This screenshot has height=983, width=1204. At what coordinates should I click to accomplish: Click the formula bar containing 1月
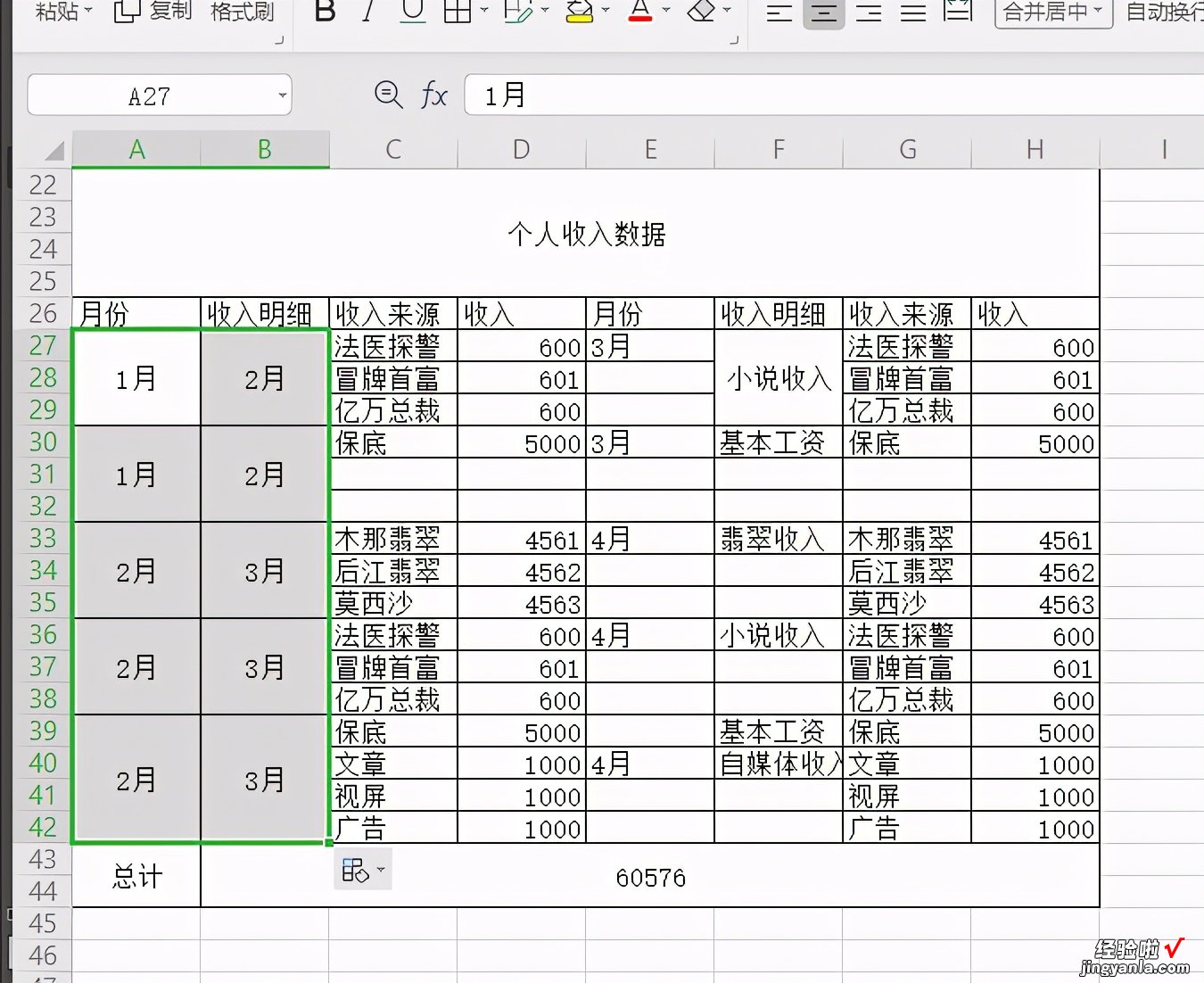(x=834, y=95)
